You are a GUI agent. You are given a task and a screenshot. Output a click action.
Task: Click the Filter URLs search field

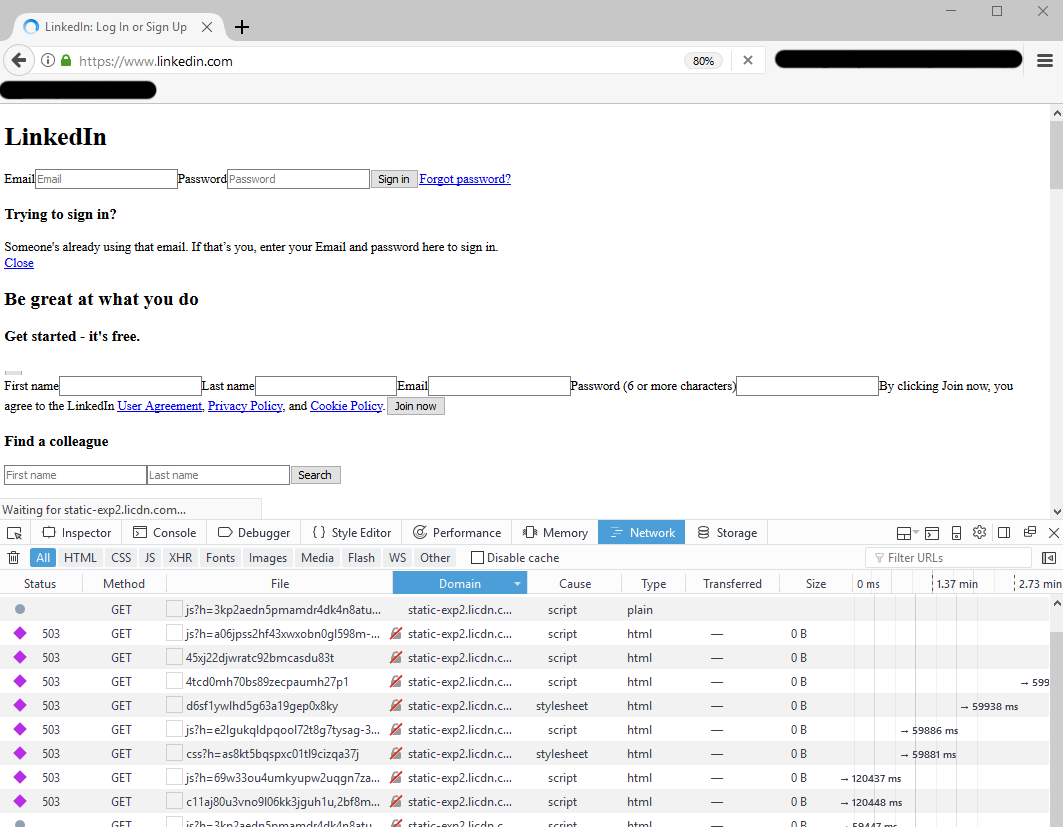[x=948, y=558]
